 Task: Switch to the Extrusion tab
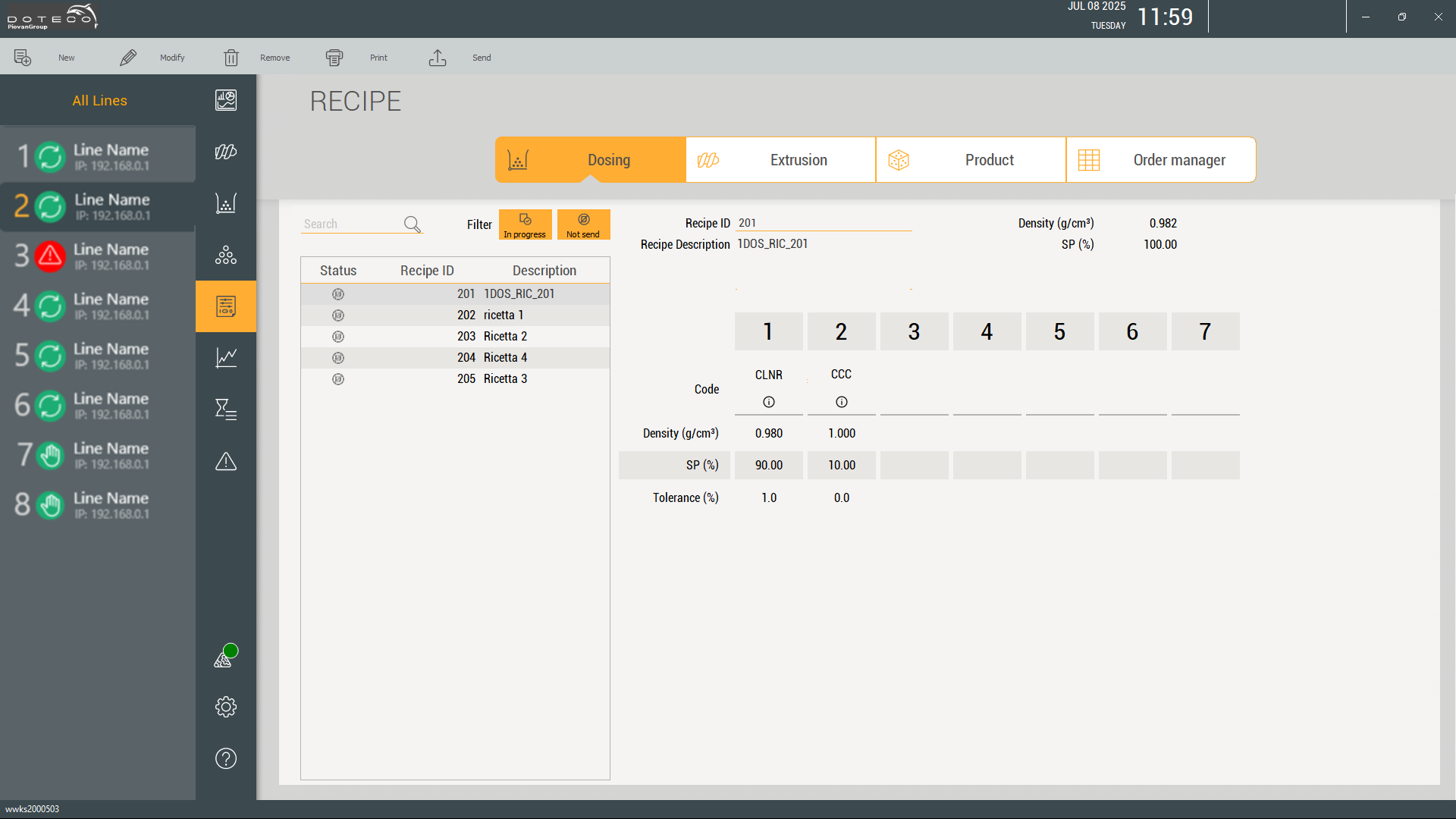click(x=781, y=160)
